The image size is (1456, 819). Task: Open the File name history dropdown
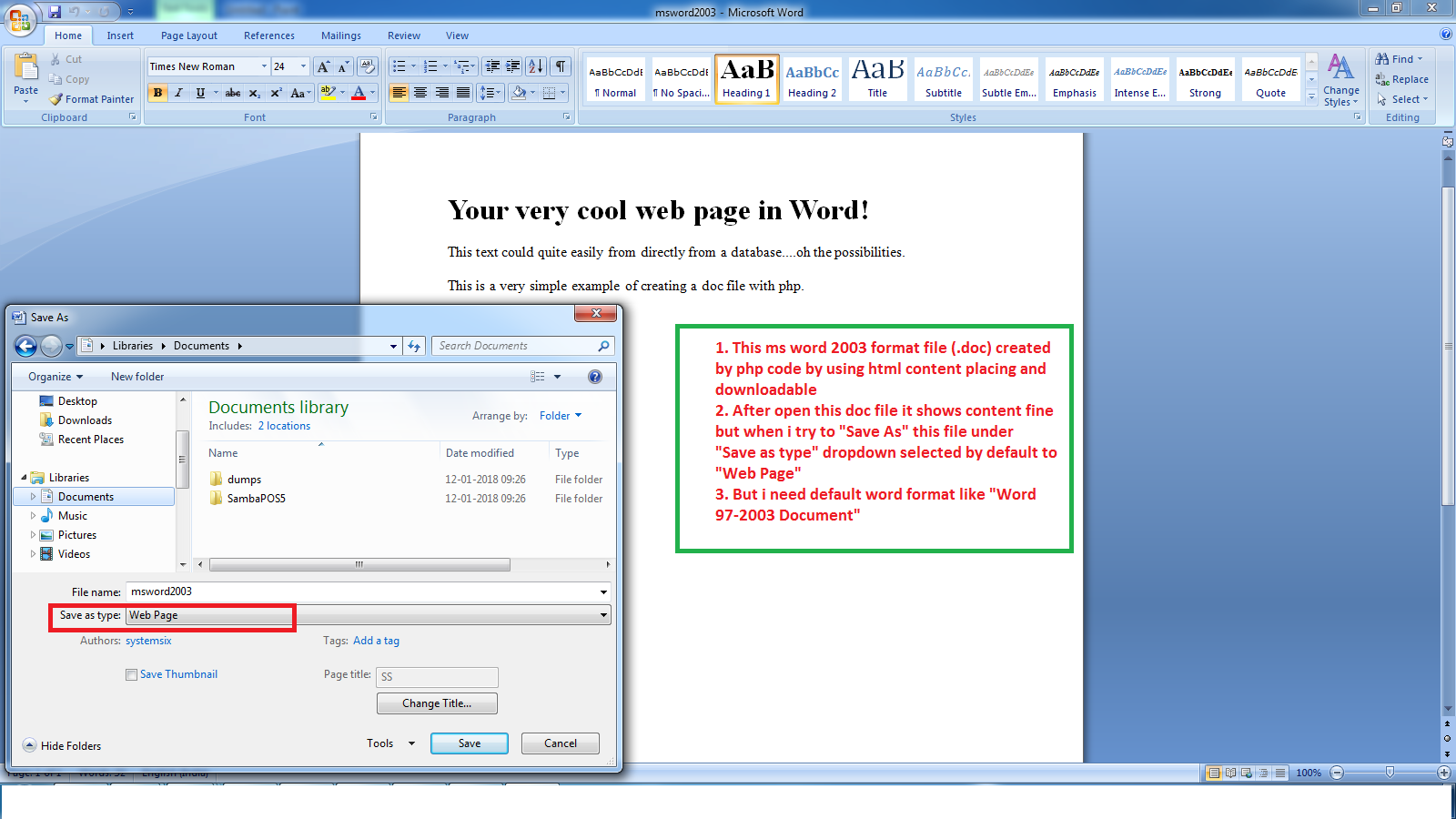point(603,591)
